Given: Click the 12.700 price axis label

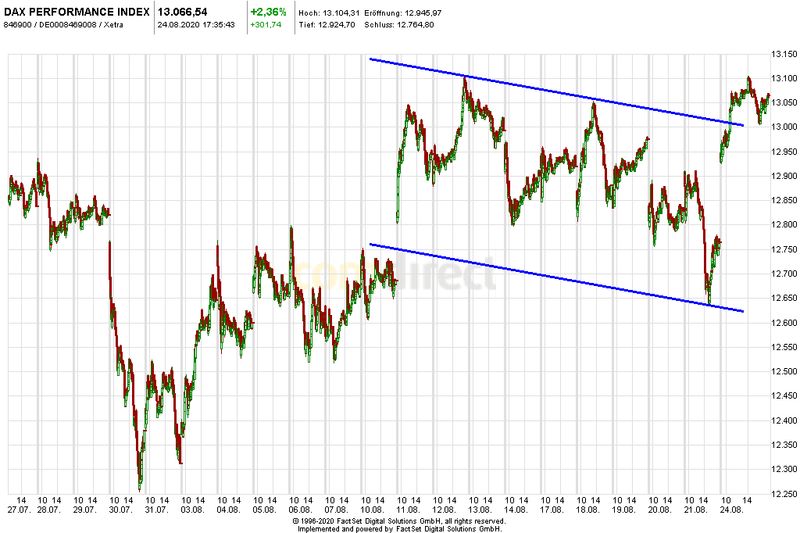Looking at the screenshot, I should 784,274.
